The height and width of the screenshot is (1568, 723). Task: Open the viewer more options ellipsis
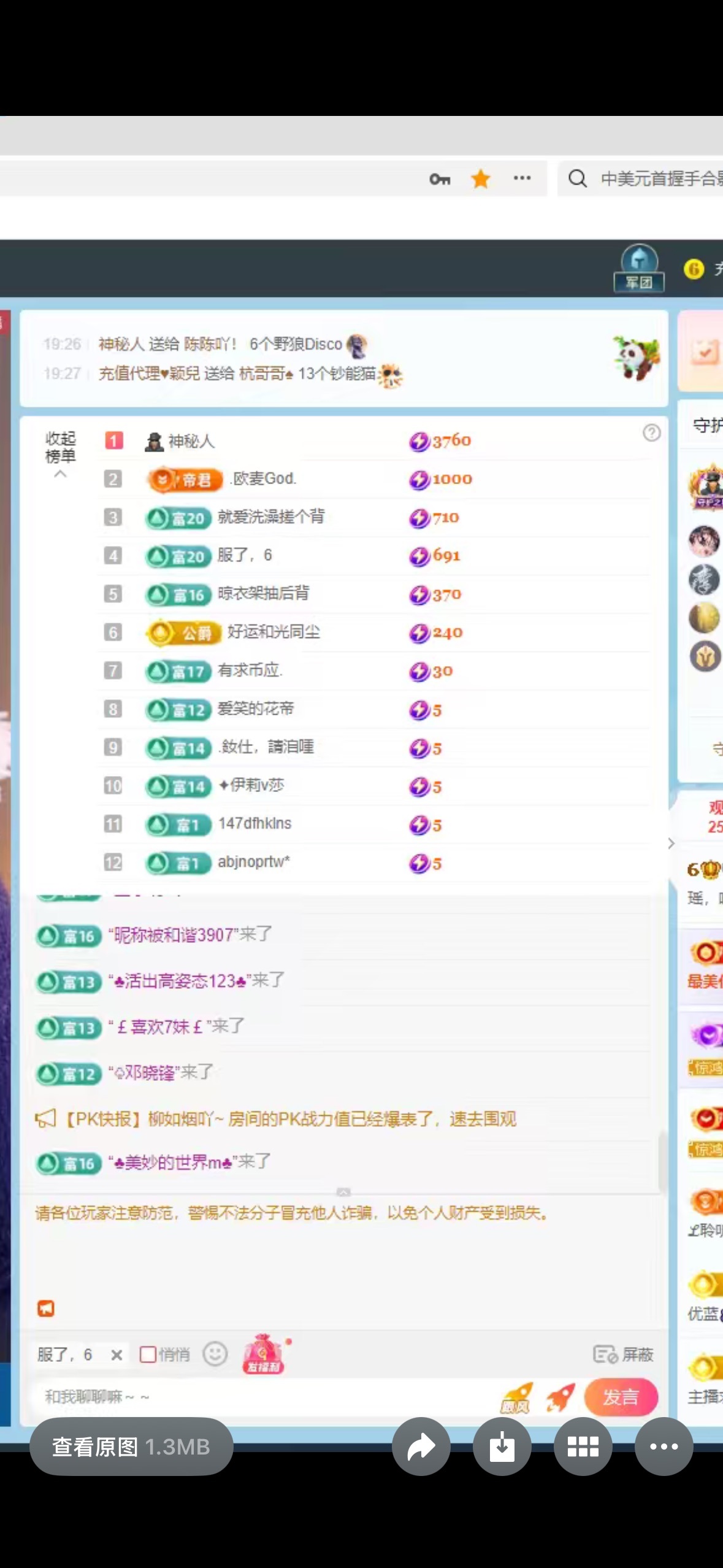coord(664,1447)
